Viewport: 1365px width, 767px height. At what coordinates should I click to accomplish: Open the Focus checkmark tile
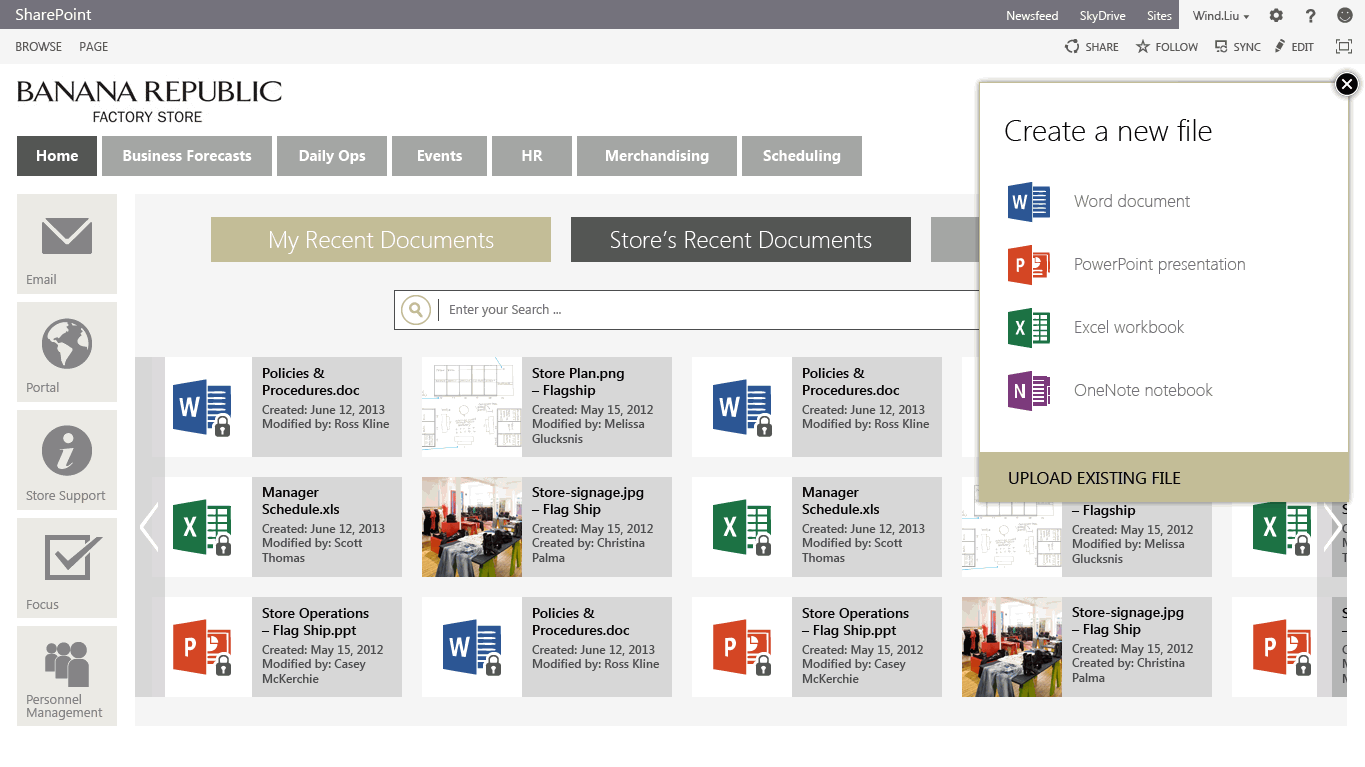point(67,568)
